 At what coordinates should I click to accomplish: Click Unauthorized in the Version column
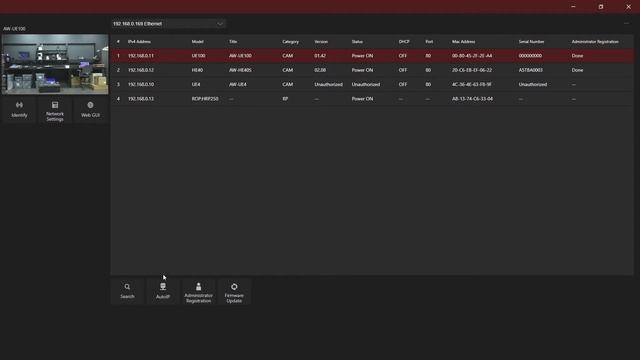pyautogui.click(x=328, y=84)
